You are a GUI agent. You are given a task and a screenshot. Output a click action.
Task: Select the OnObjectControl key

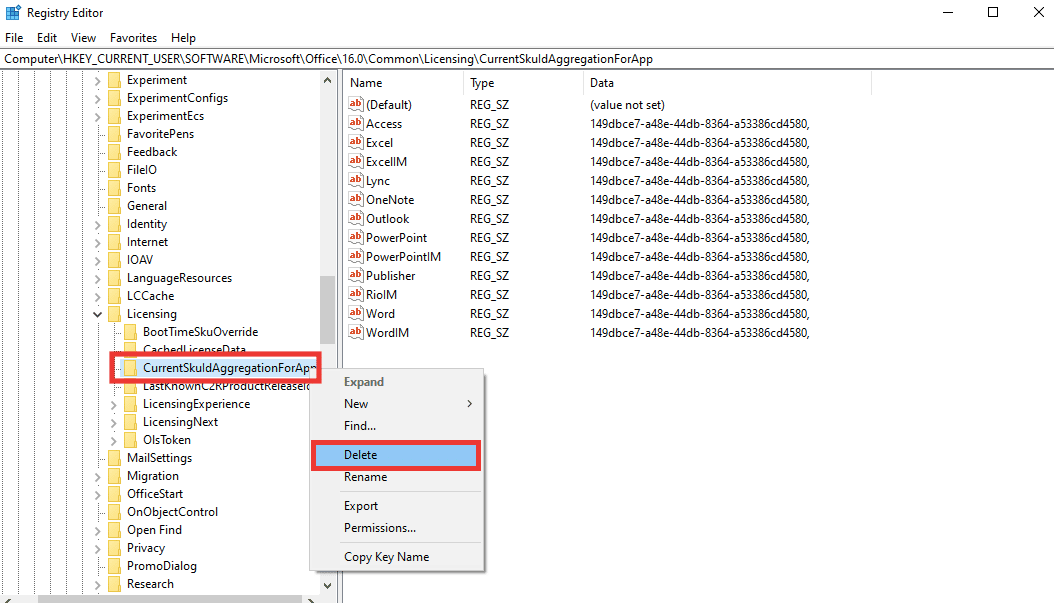pos(172,512)
